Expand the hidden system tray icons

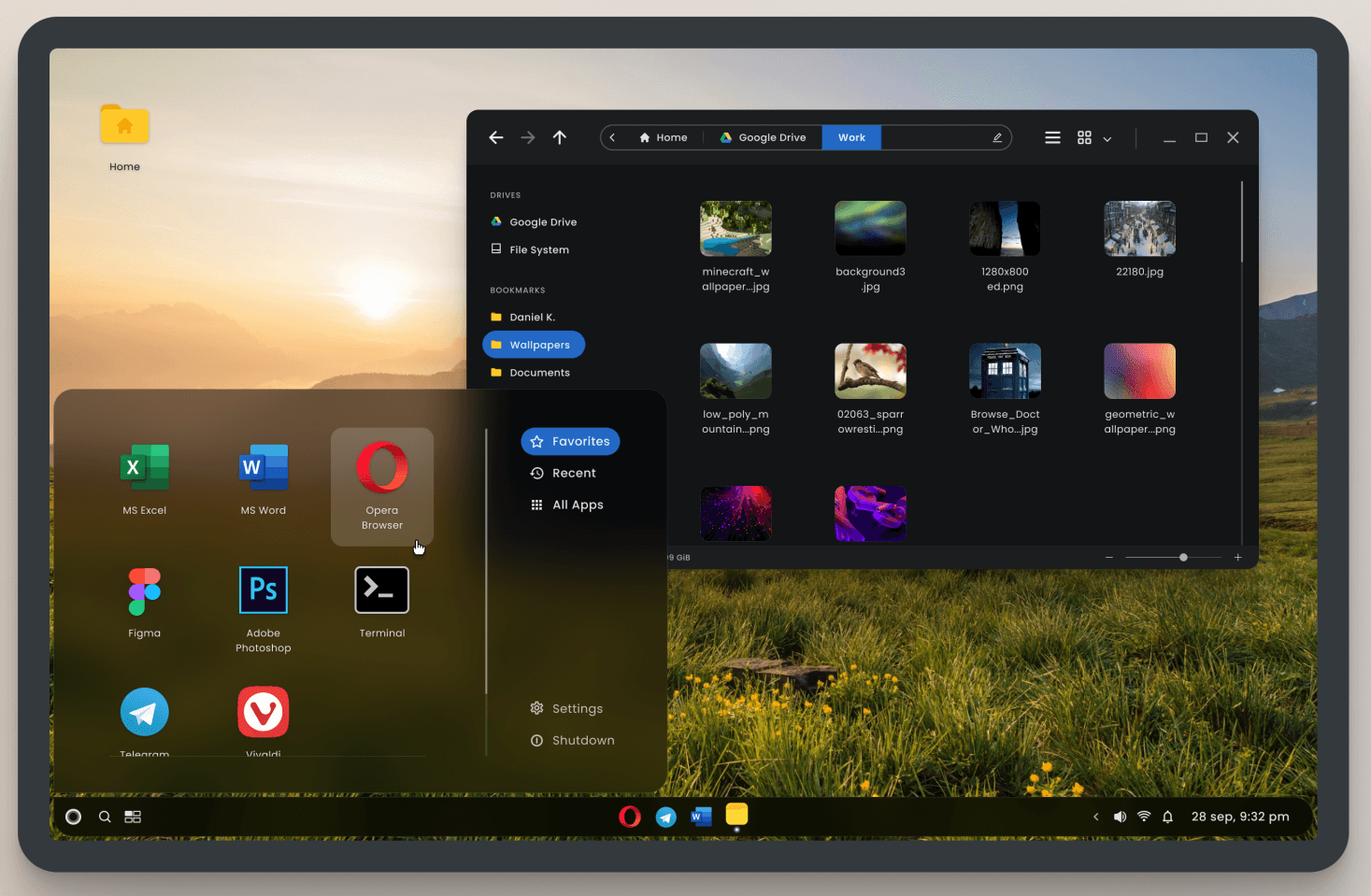[x=1096, y=817]
